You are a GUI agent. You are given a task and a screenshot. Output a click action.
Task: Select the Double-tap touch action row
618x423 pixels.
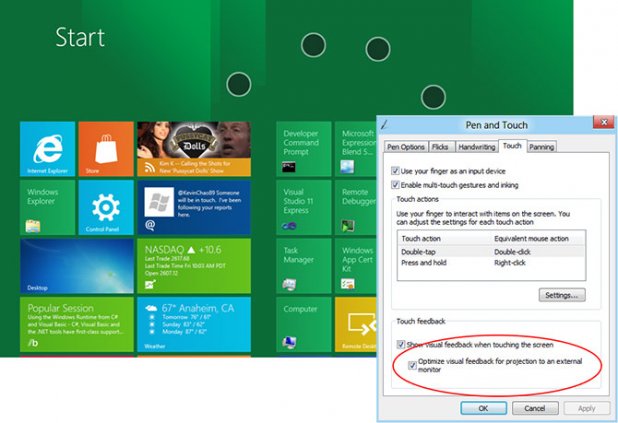pos(491,252)
